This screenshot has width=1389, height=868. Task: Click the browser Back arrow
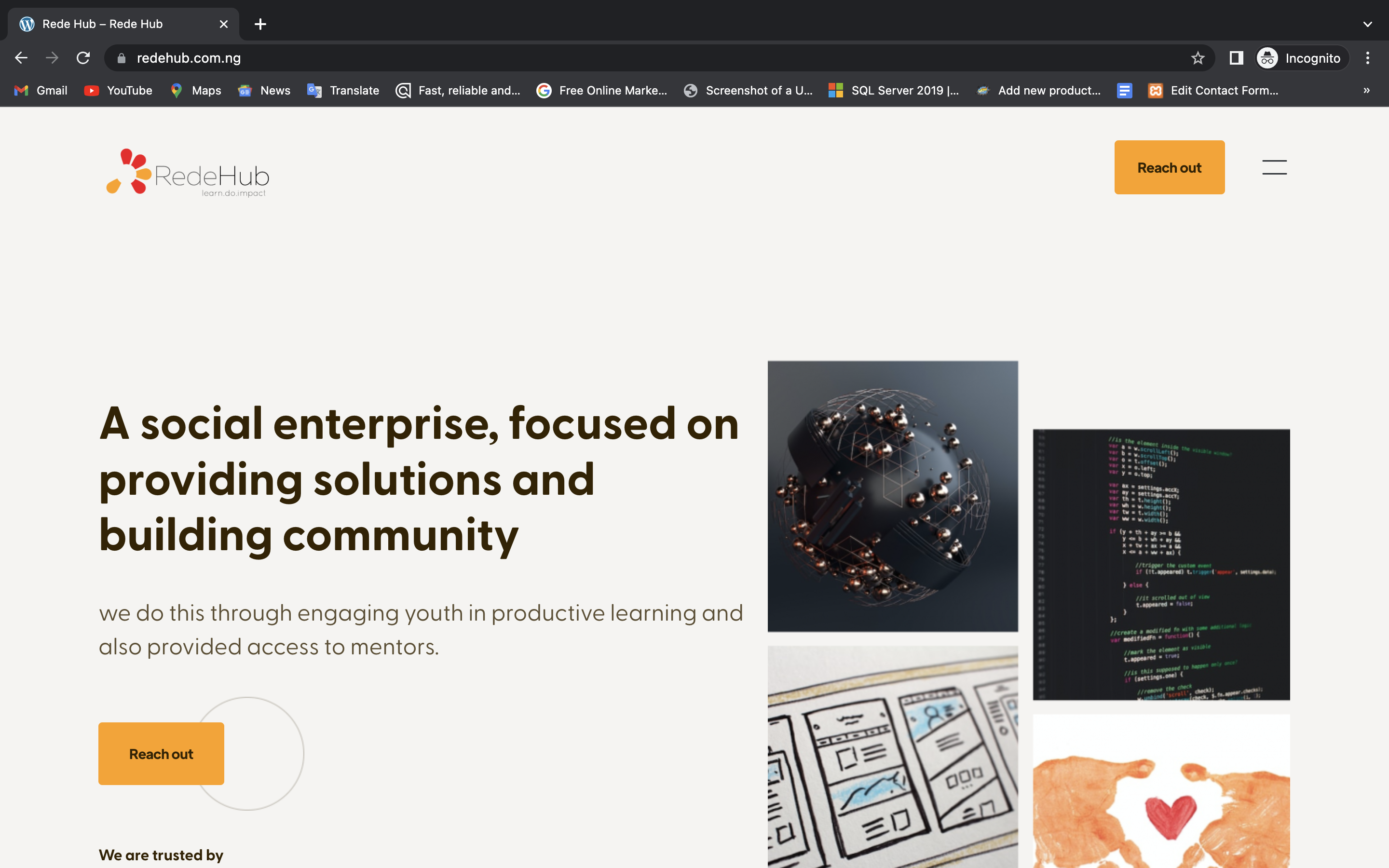[x=21, y=58]
